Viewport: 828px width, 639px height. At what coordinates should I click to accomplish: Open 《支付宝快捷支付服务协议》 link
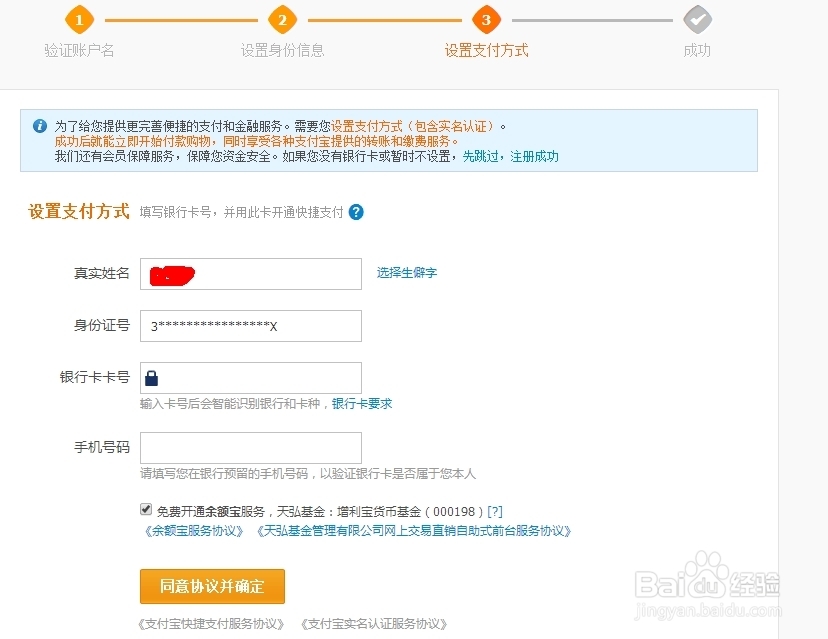211,624
